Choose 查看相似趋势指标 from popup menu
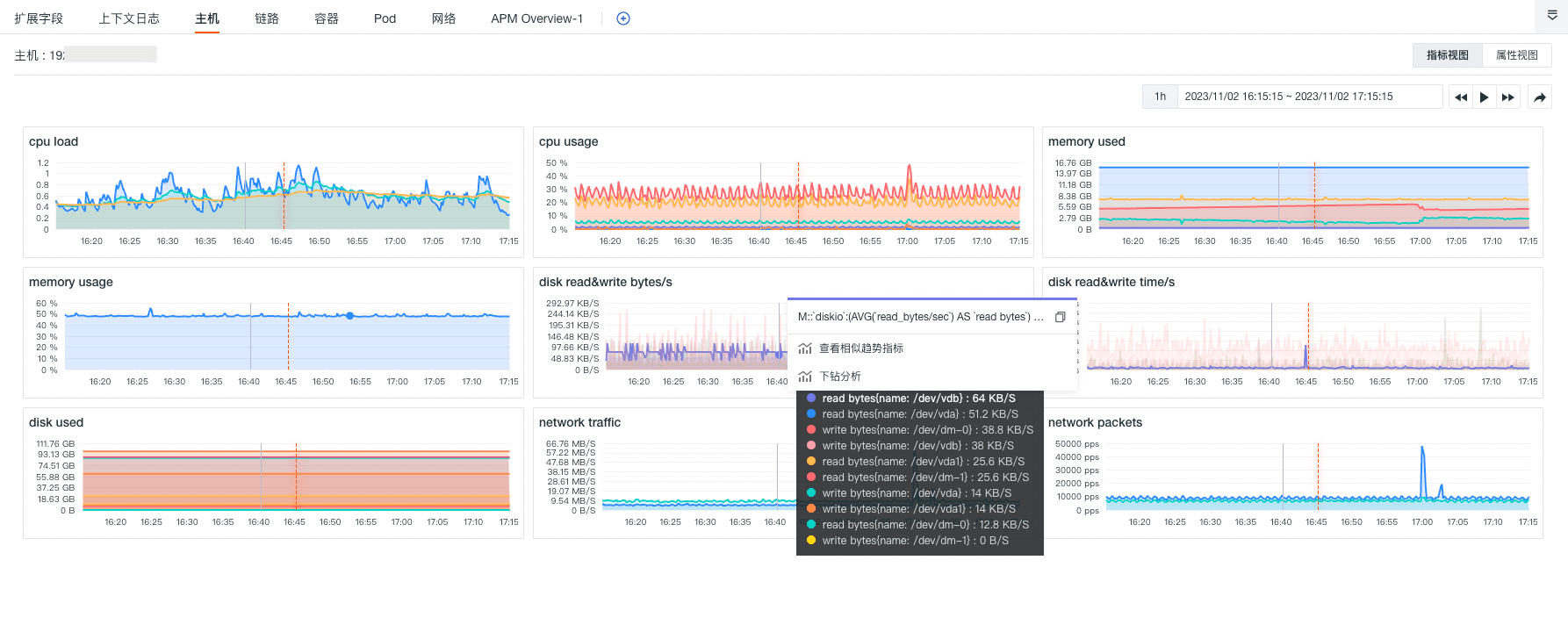 point(860,348)
